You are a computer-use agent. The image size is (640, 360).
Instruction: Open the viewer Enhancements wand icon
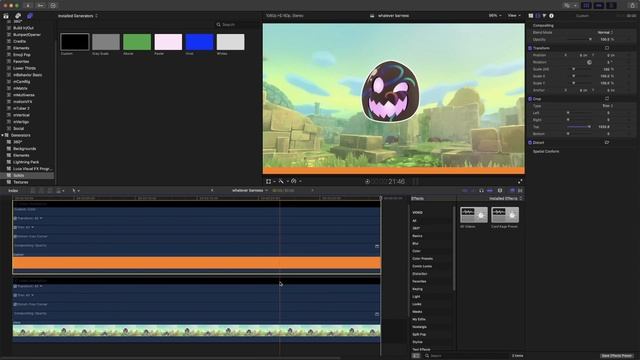pyautogui.click(x=281, y=181)
